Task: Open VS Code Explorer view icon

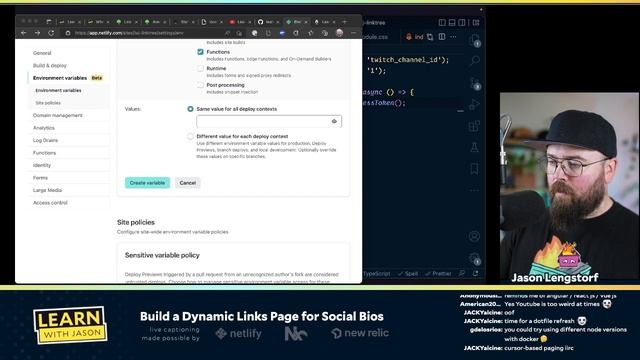Action: coord(474,40)
